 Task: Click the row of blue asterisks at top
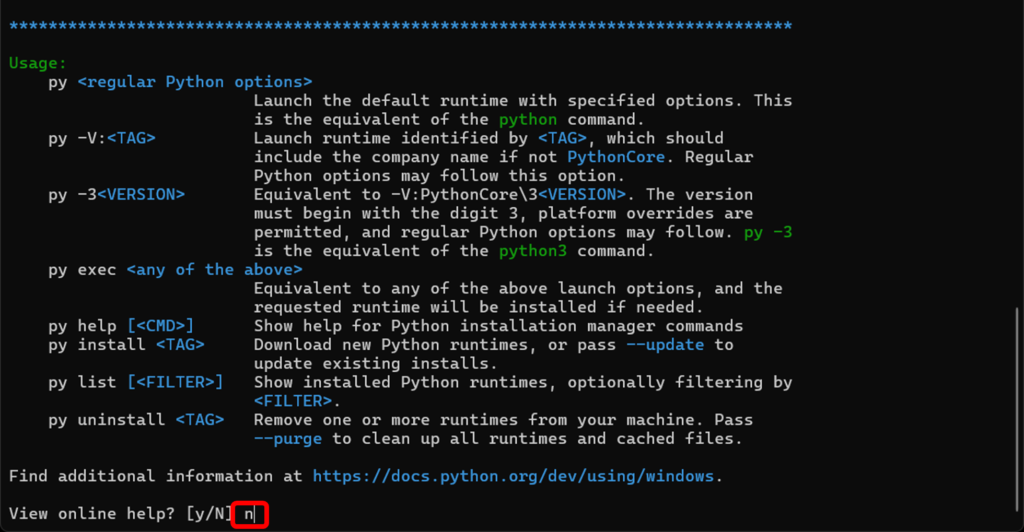(400, 25)
